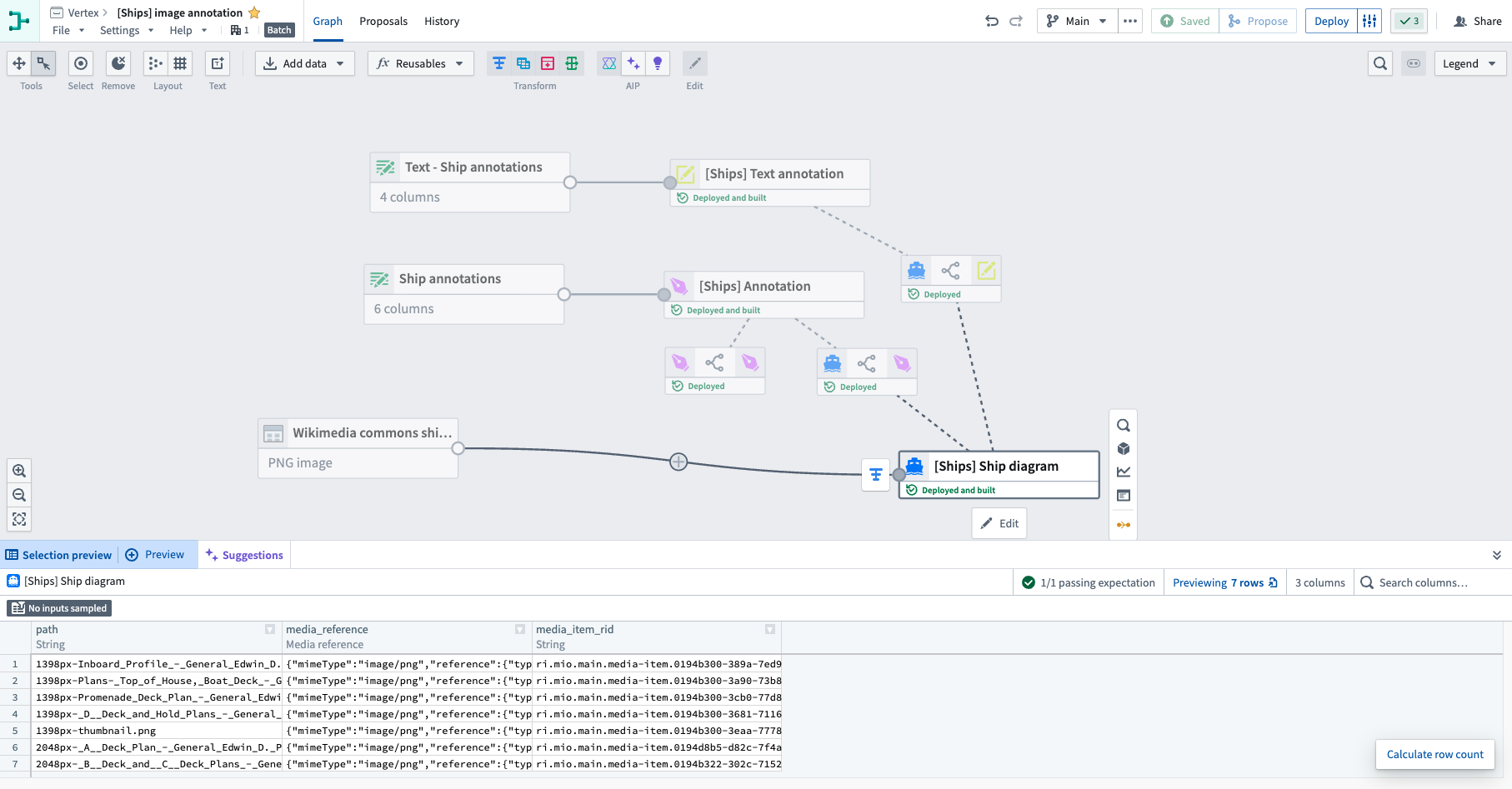This screenshot has height=789, width=1512.
Task: Zoom in on the graph canvas
Action: (x=19, y=471)
